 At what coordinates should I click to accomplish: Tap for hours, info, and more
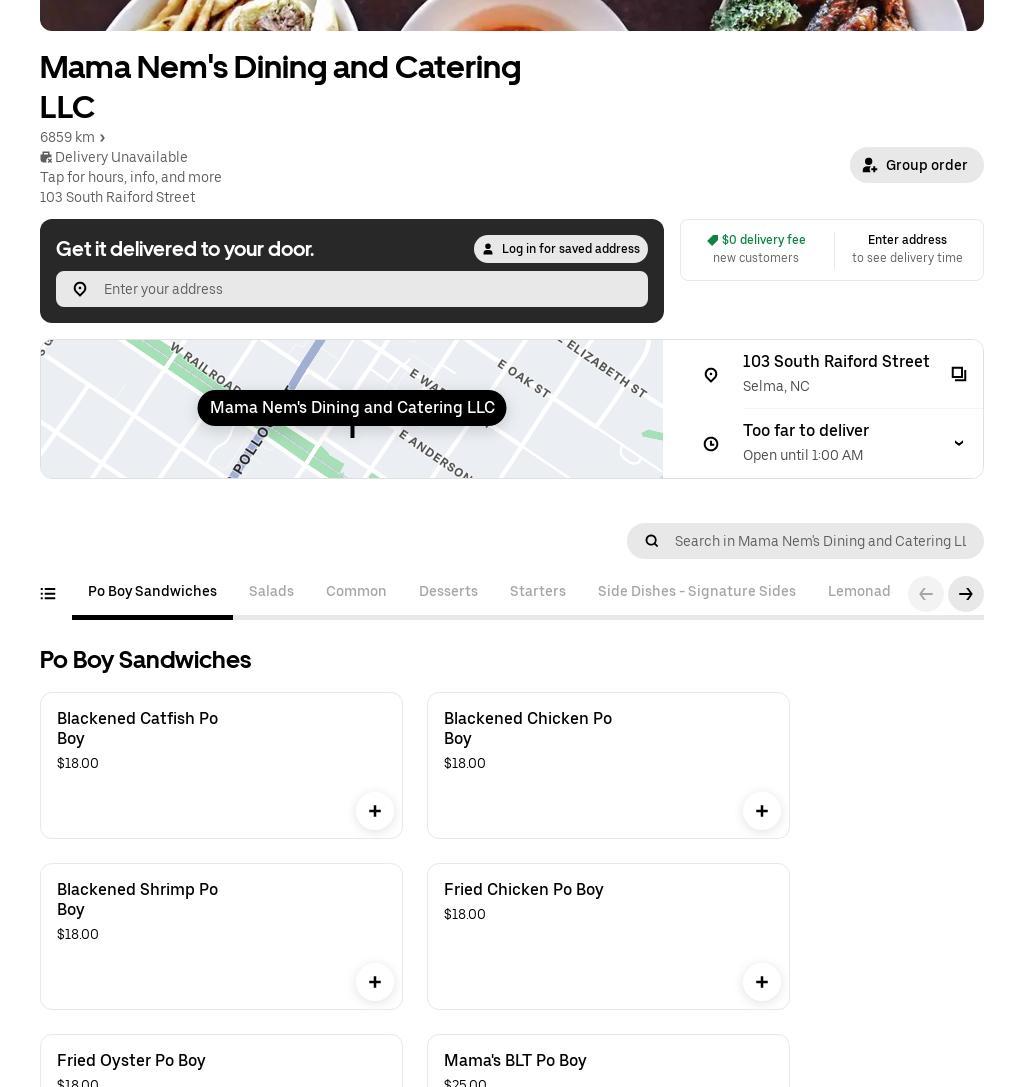(131, 177)
